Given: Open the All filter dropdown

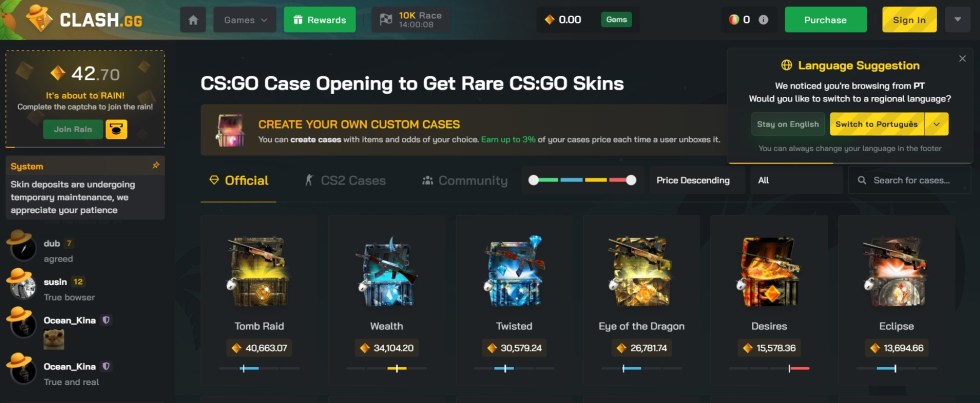Looking at the screenshot, I should click(x=796, y=180).
